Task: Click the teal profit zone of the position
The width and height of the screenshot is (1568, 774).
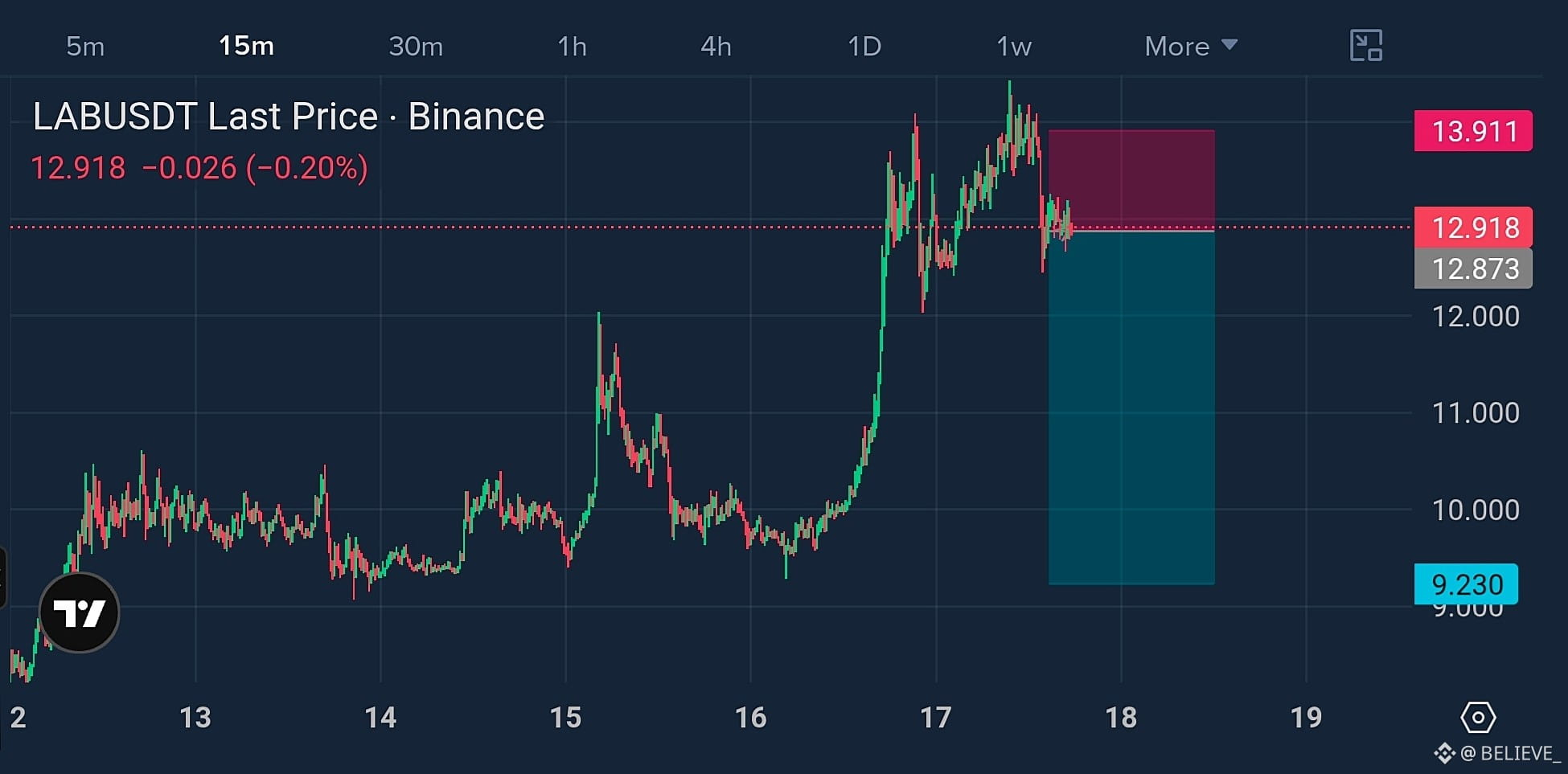Action: [x=1131, y=407]
